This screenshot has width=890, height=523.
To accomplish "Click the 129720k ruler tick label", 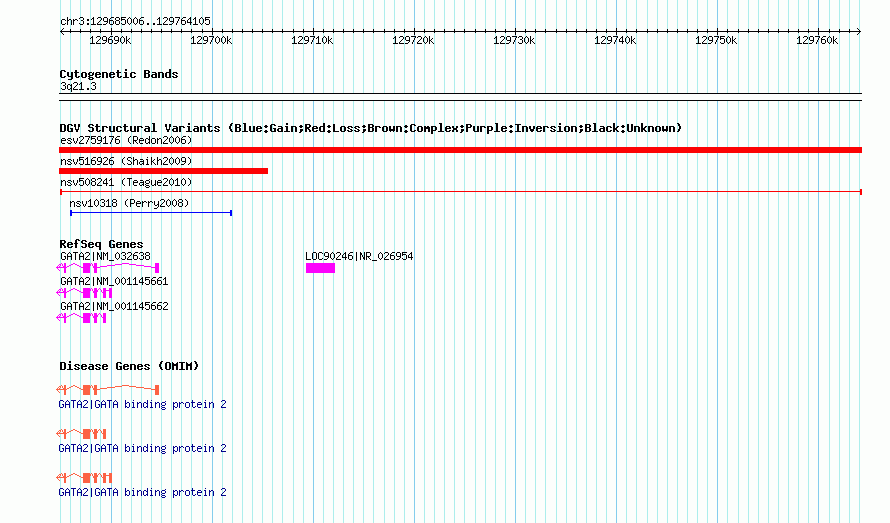I will pos(413,40).
